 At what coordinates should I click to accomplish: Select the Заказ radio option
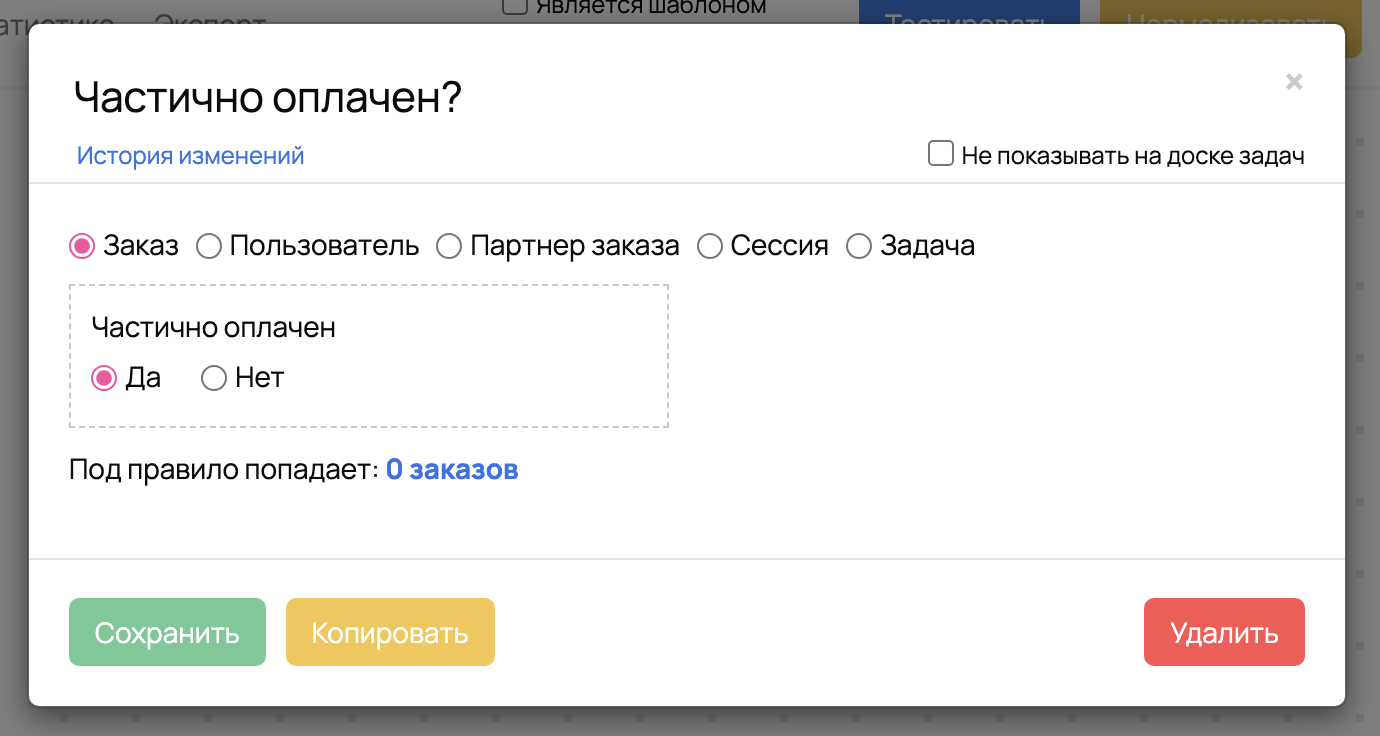[x=82, y=246]
